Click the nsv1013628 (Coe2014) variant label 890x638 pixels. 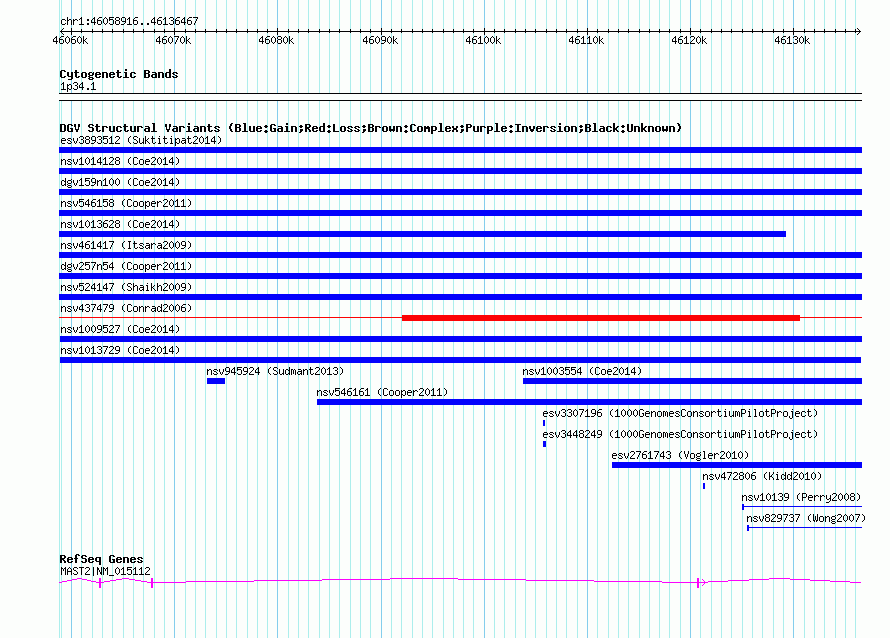click(120, 224)
